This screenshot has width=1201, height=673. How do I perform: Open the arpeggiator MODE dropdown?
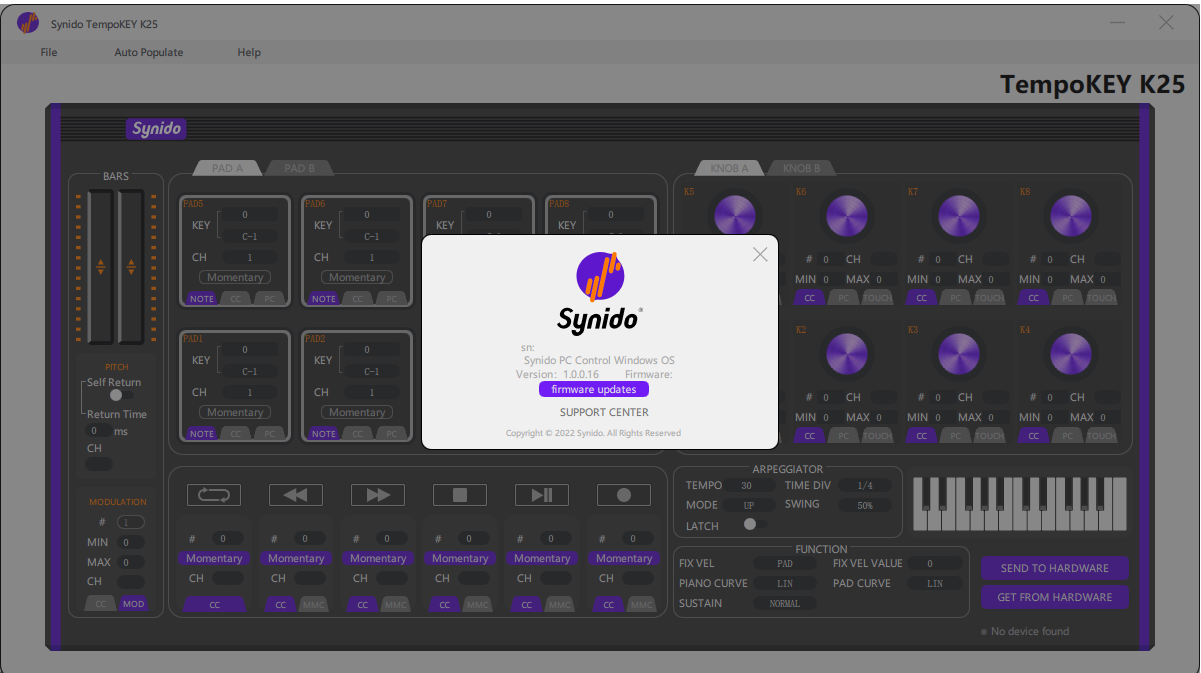click(748, 505)
